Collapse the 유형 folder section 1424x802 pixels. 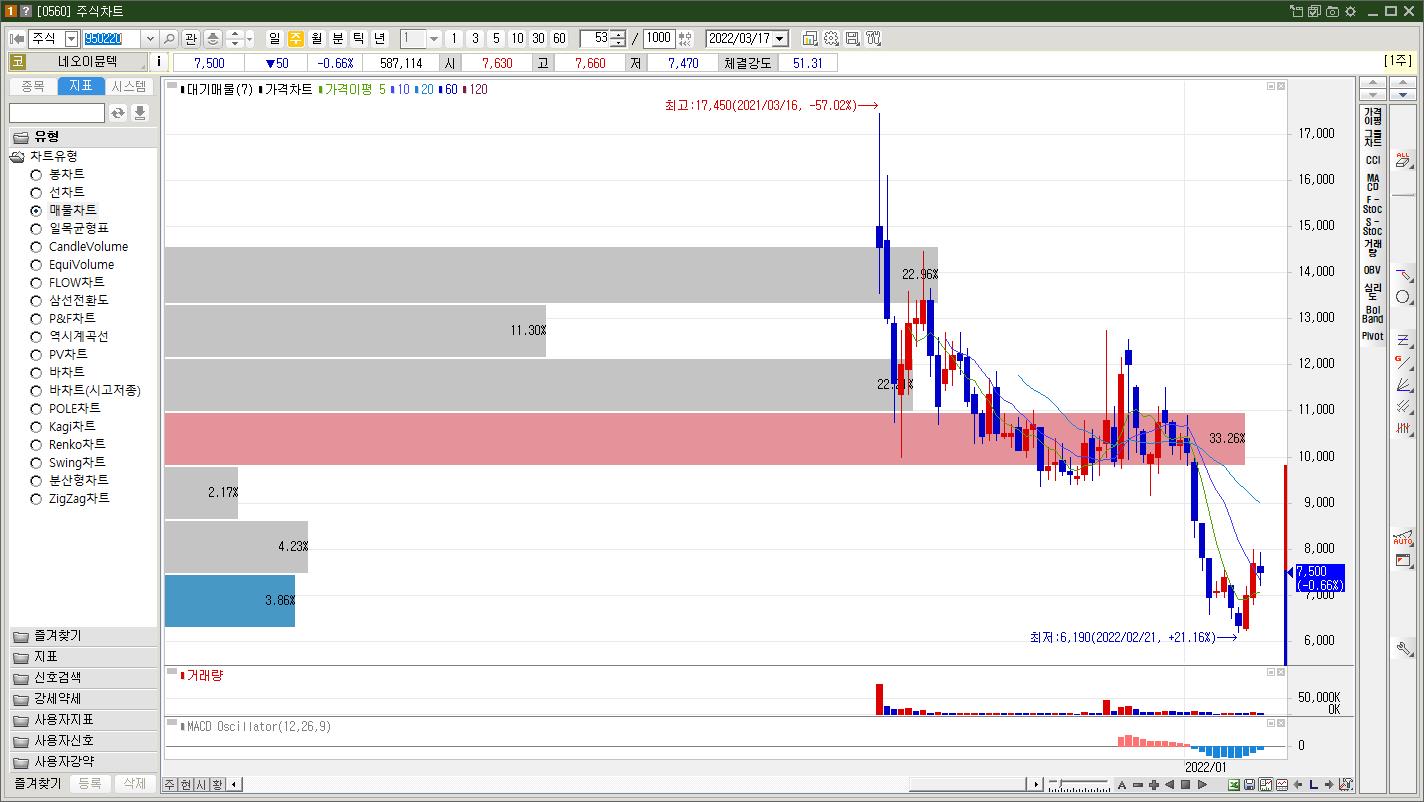coord(83,137)
